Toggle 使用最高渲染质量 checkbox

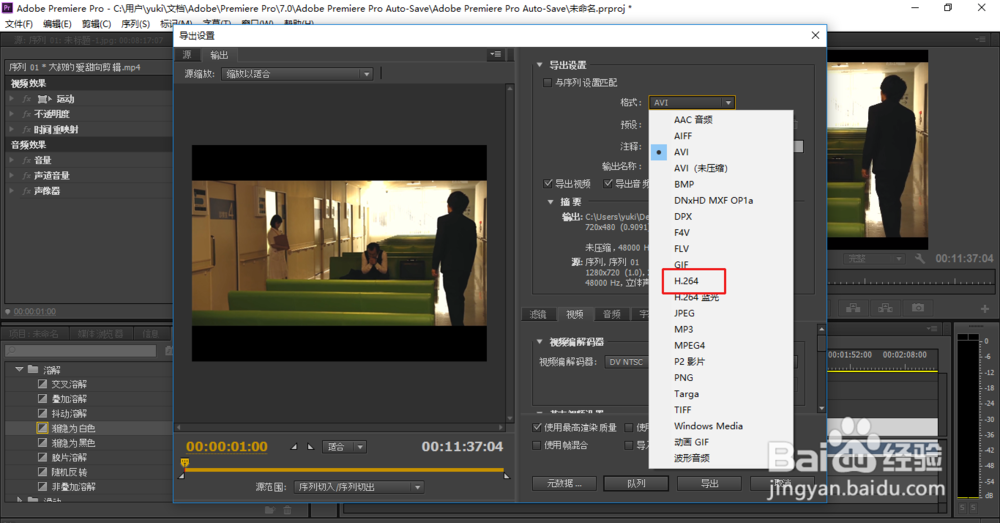pyautogui.click(x=537, y=427)
